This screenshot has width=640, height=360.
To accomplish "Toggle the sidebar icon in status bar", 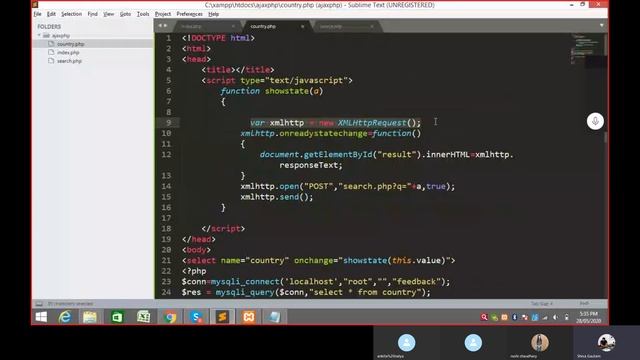I will coord(39,304).
